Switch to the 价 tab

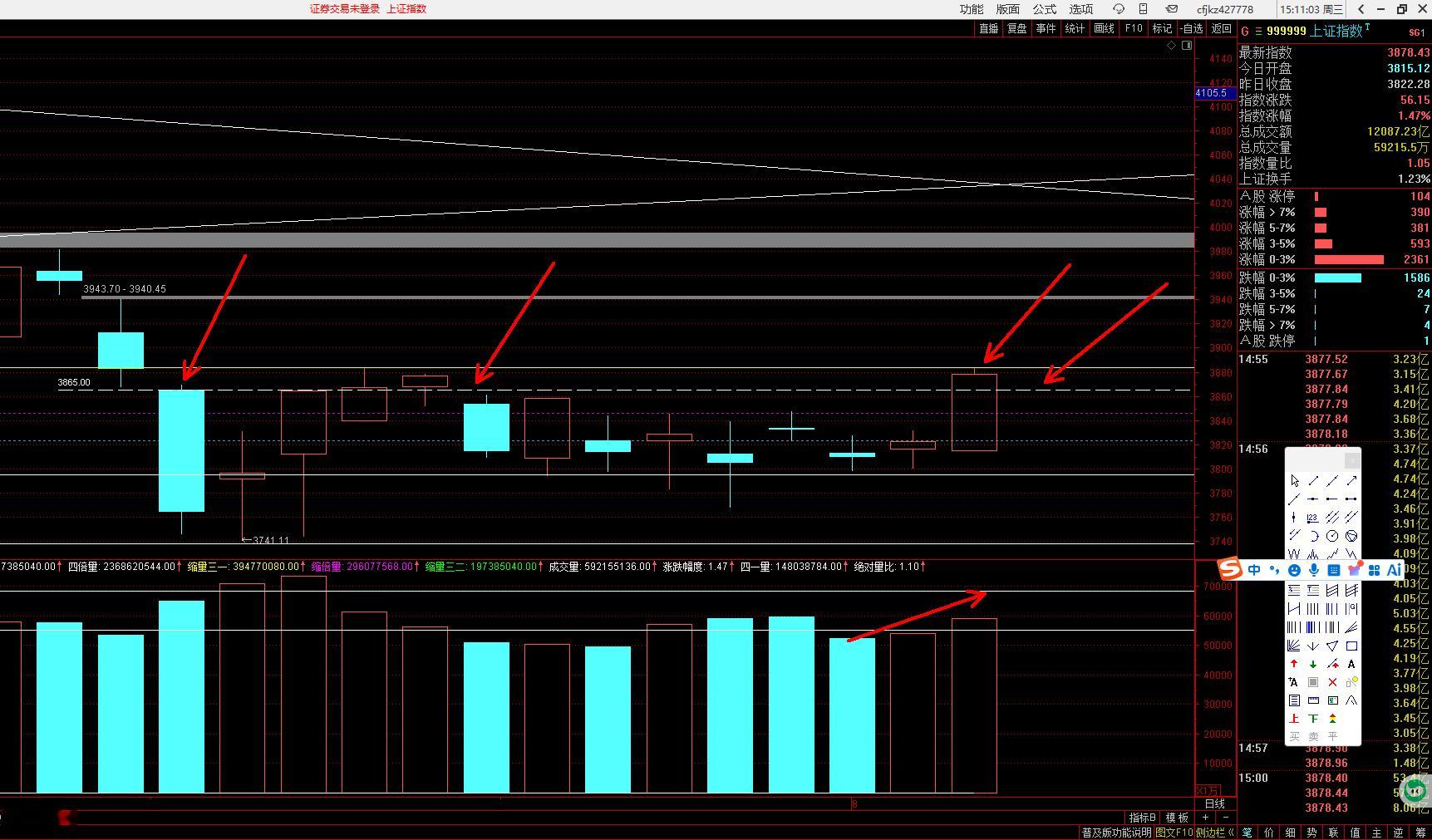(x=1269, y=833)
